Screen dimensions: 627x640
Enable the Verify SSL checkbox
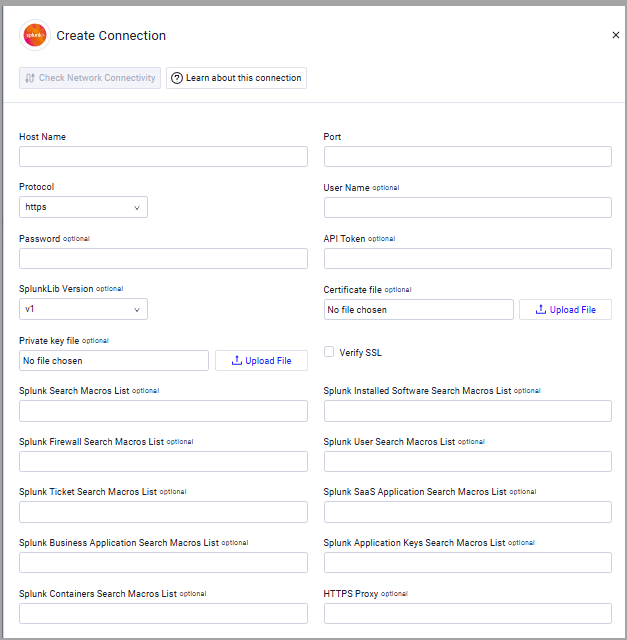[x=329, y=352]
